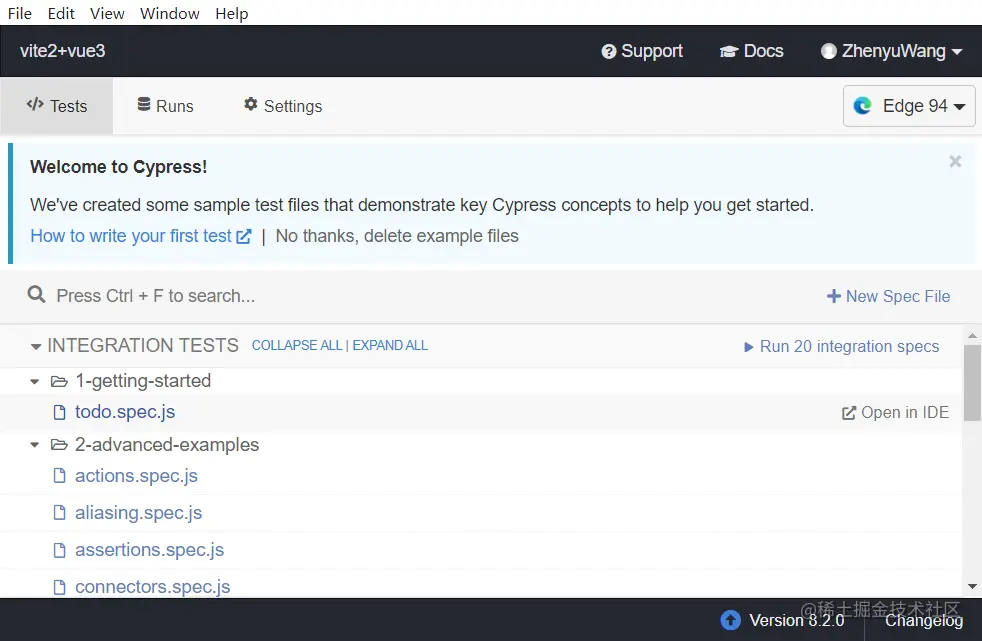Click No thanks, delete example files
This screenshot has height=641, width=982.
coord(397,236)
